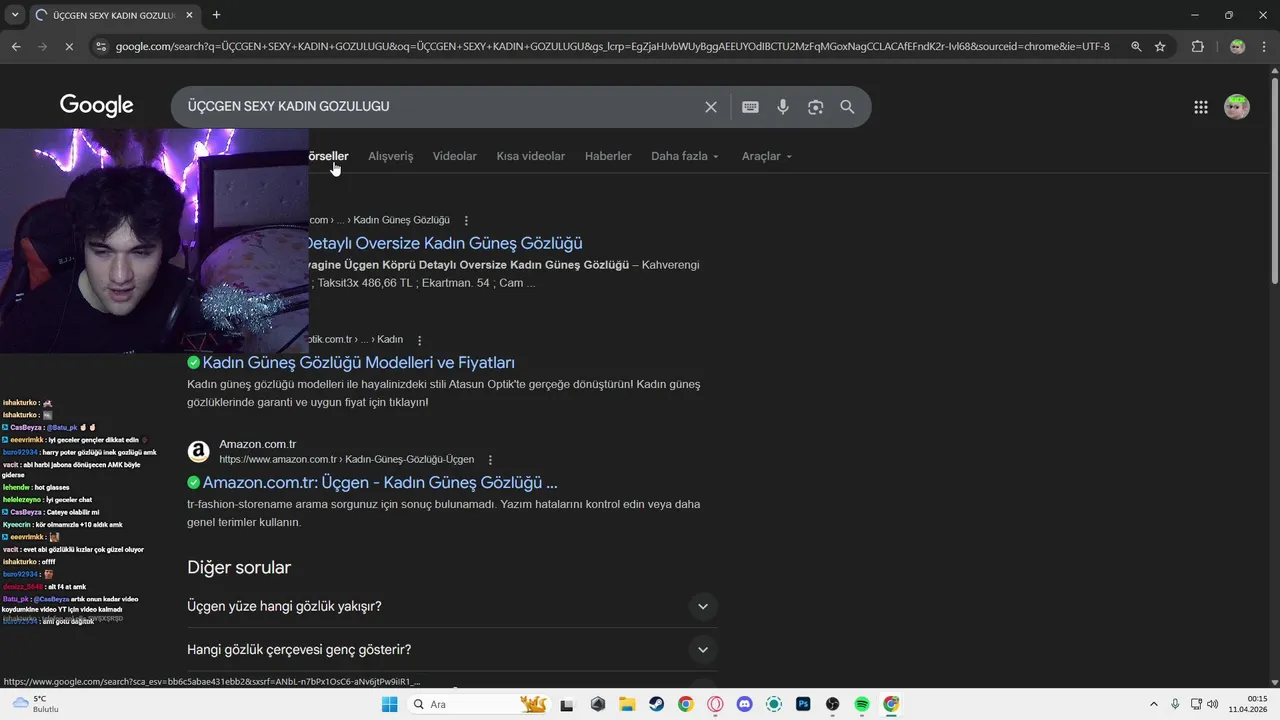This screenshot has height=720, width=1280.
Task: Stop loading the current page
Action: click(x=69, y=46)
